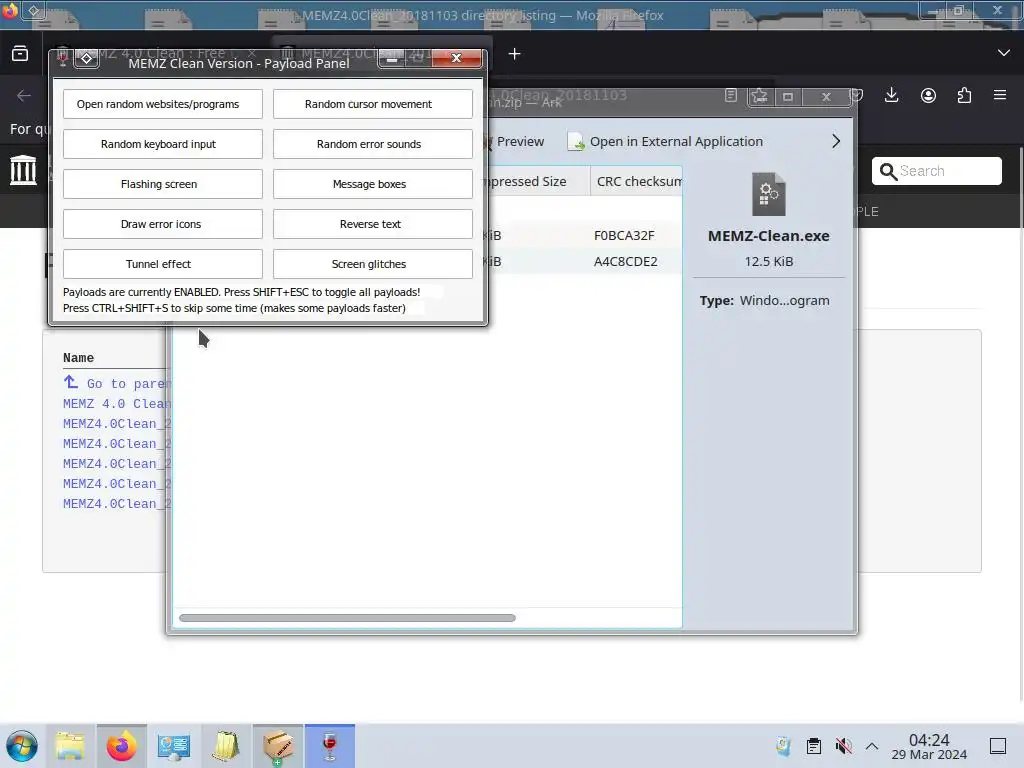Click the MEMZ-Clean.exe file icon in Ark info panel

coord(769,194)
